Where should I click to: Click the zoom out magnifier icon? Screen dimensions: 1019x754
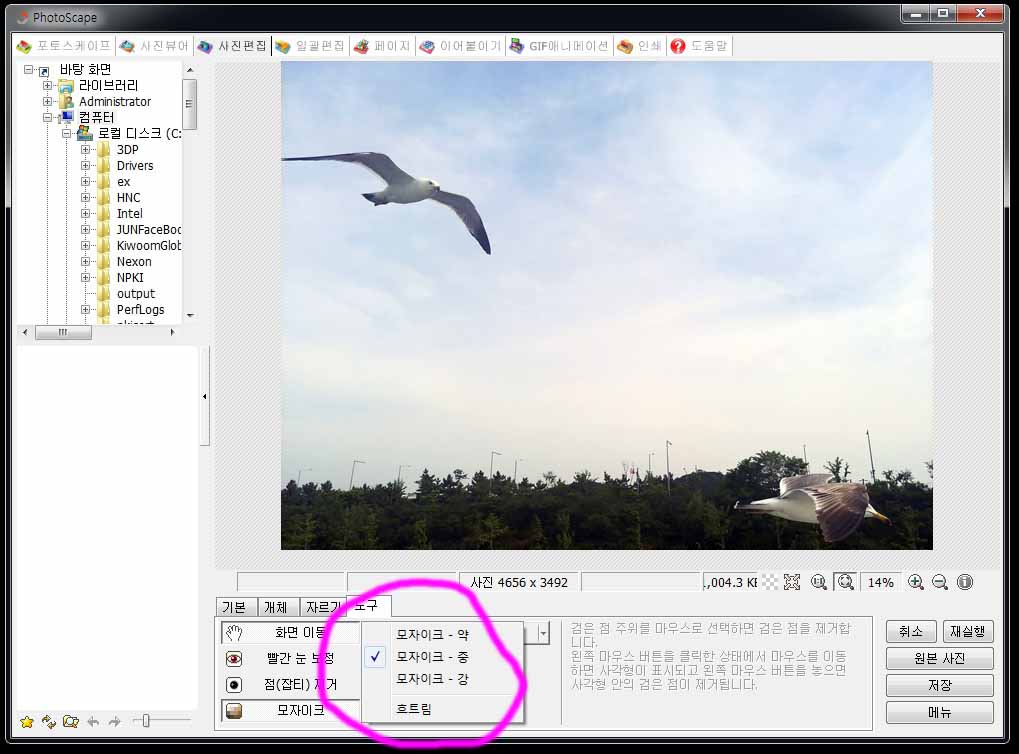point(940,582)
